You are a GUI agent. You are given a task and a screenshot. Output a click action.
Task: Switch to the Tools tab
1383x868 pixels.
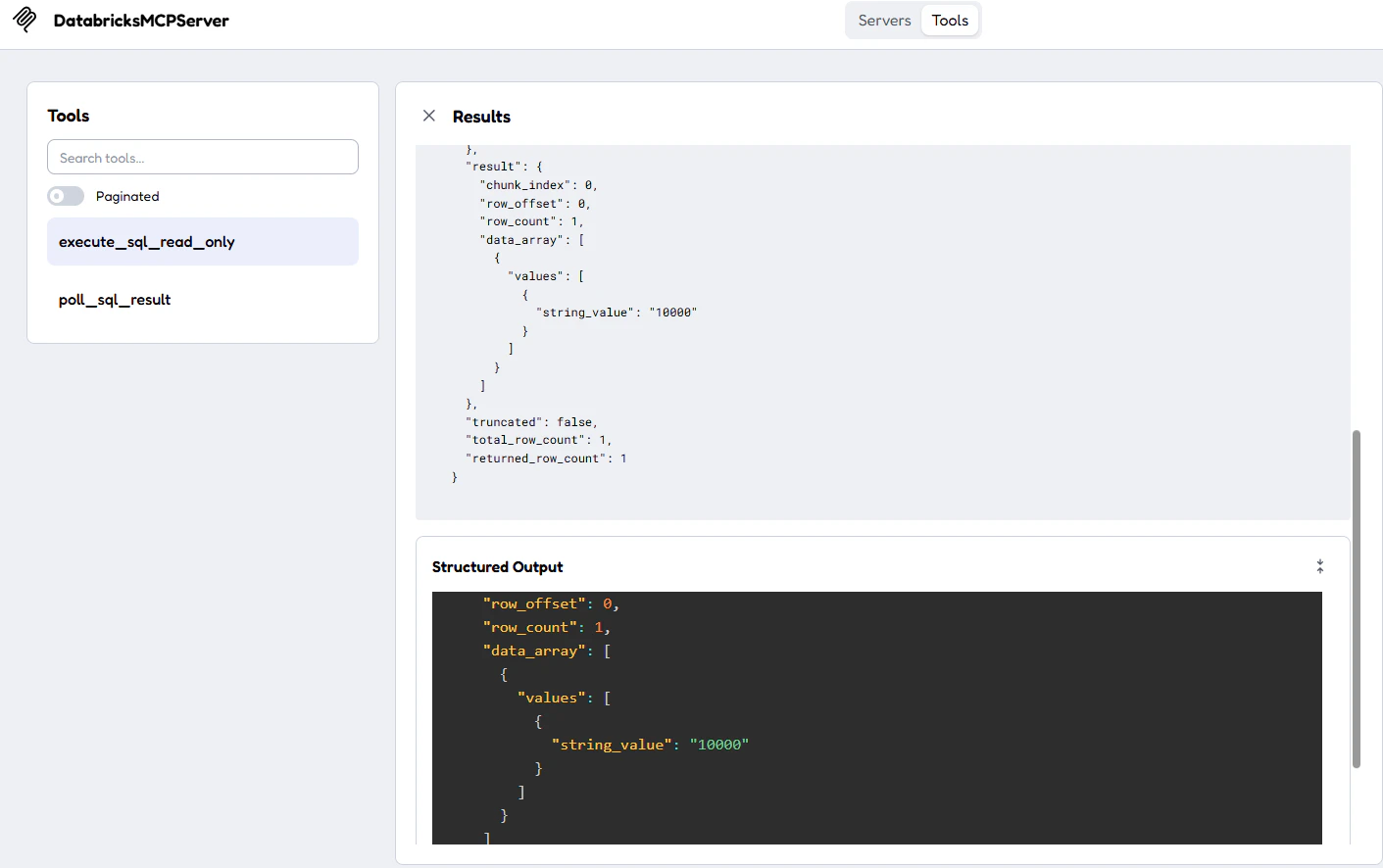pos(950,21)
